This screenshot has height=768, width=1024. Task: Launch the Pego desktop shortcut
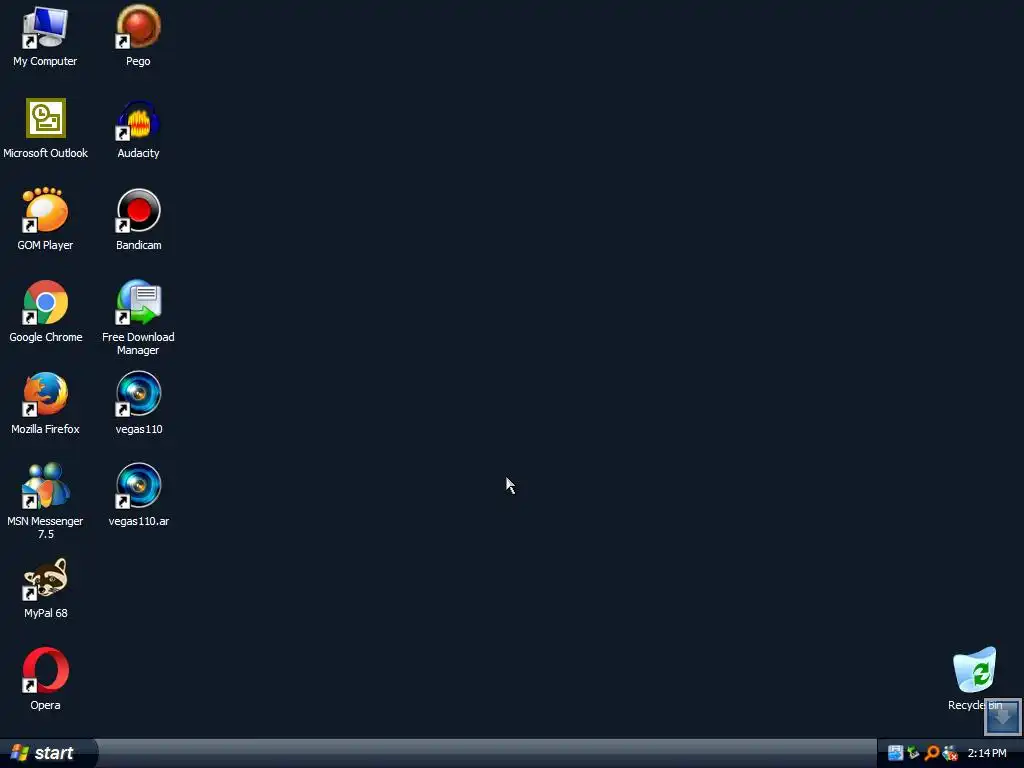coord(138,27)
